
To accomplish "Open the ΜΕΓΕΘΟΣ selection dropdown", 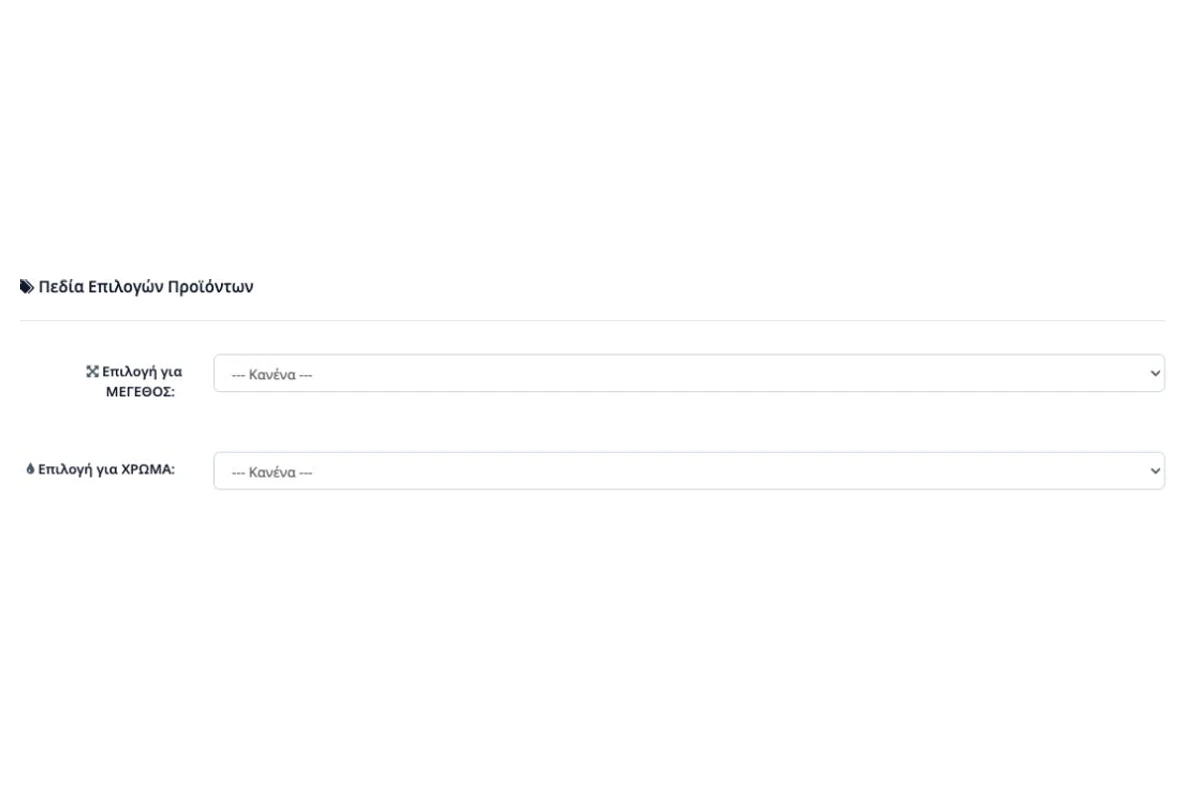I will (x=689, y=373).
